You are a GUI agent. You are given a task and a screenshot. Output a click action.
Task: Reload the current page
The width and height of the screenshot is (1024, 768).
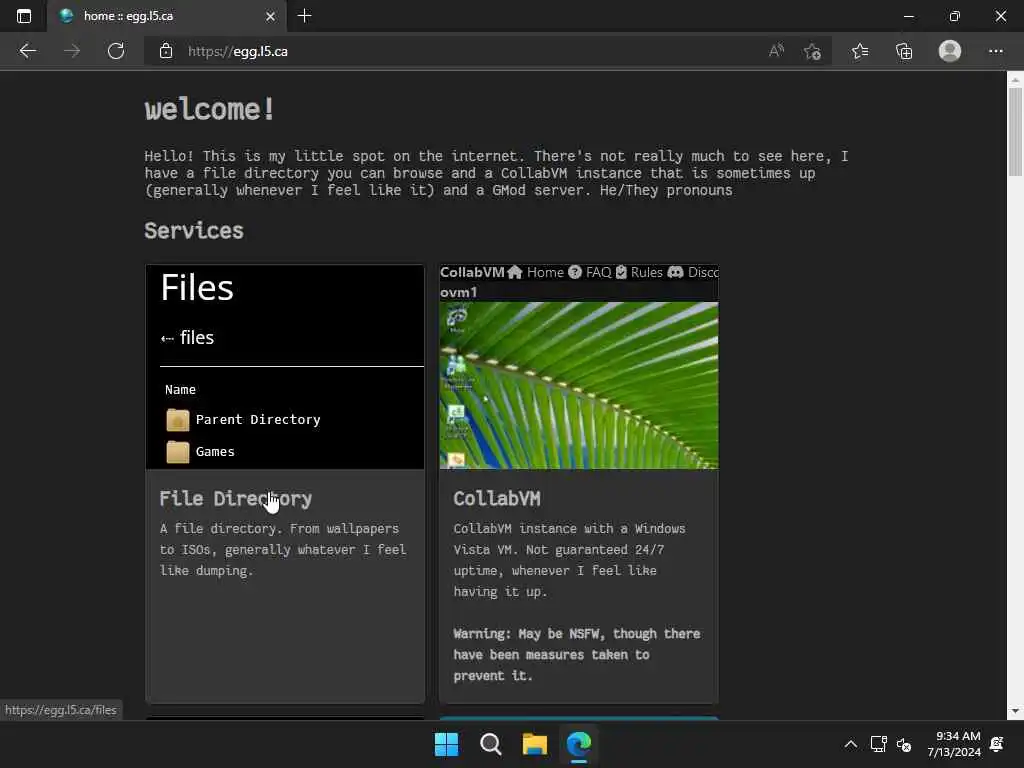click(116, 51)
